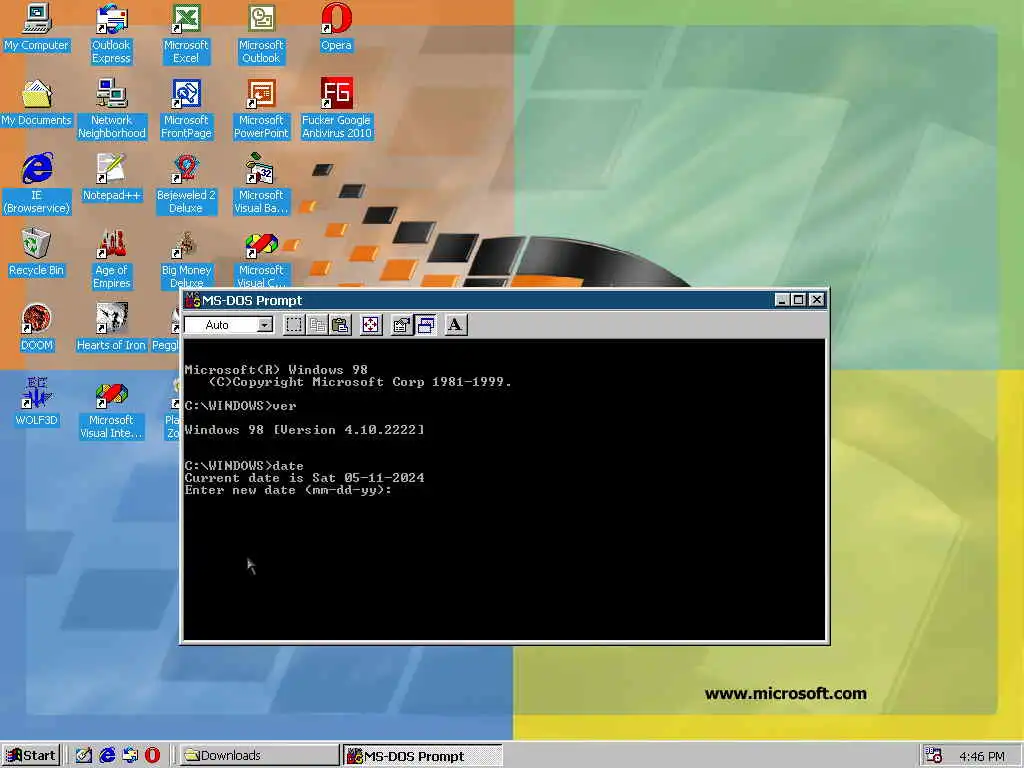Open the Font settings 'A' button
This screenshot has width=1024, height=768.
(x=456, y=325)
